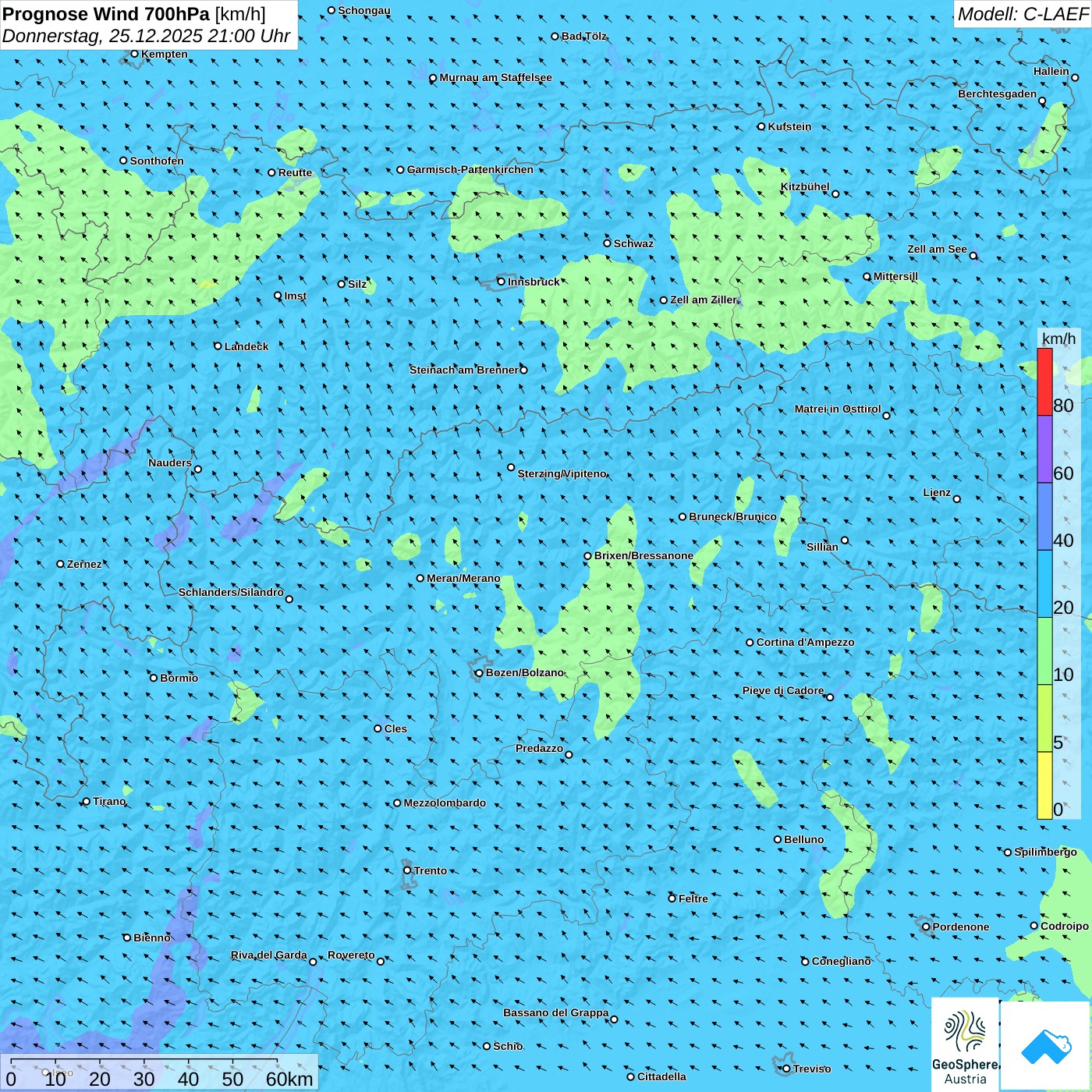1092x1092 pixels.
Task: Click the red 80 km/h legend color
Action: click(1044, 381)
